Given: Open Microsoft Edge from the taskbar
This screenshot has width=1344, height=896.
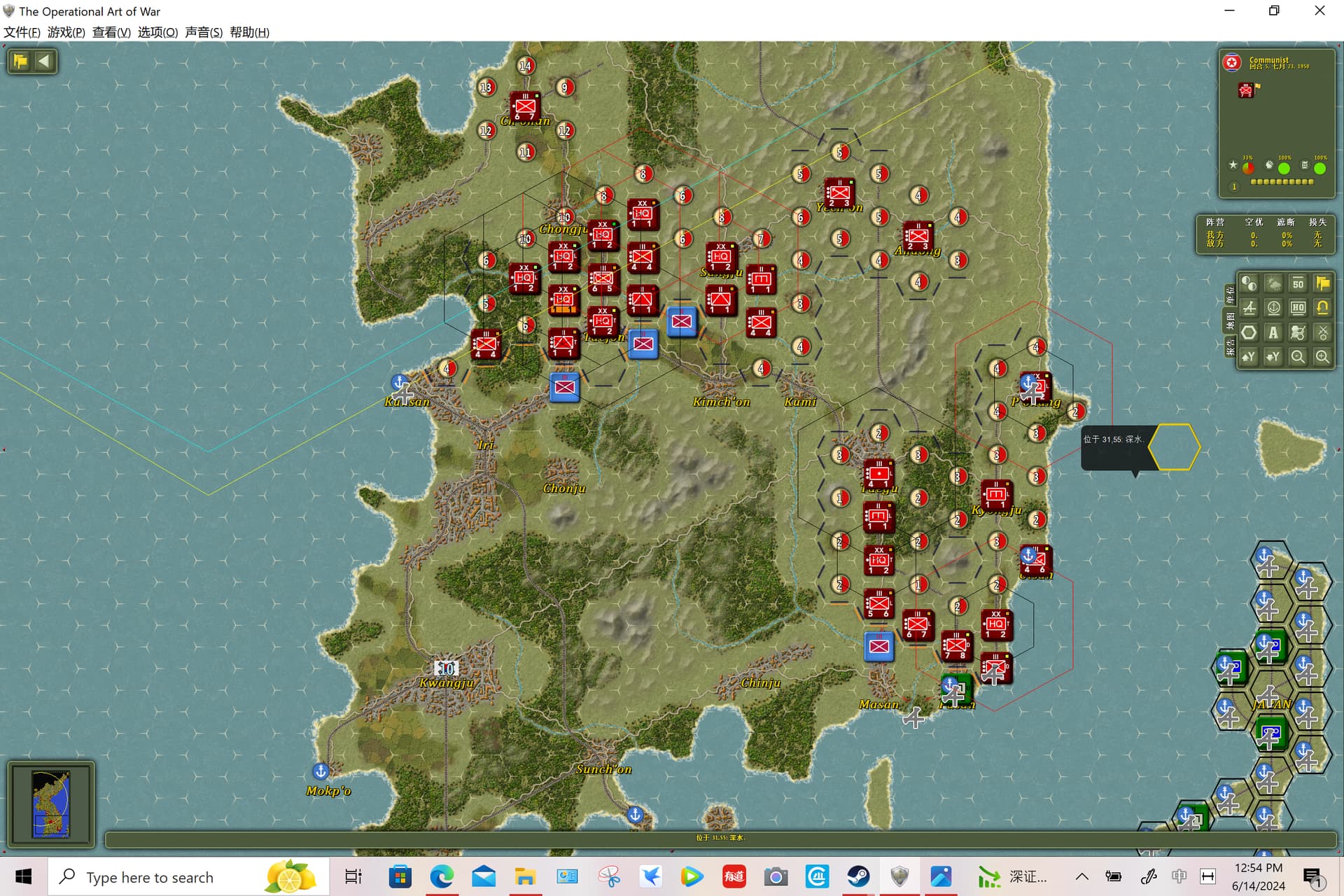Looking at the screenshot, I should click(442, 876).
